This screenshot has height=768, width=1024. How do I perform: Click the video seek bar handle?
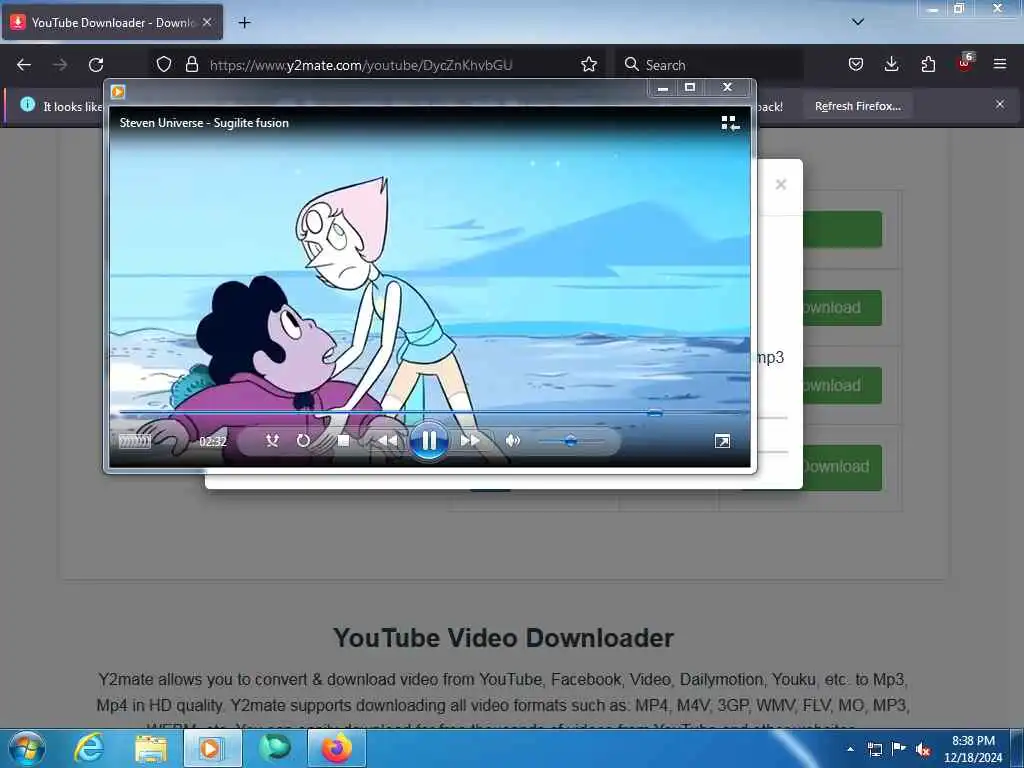654,413
